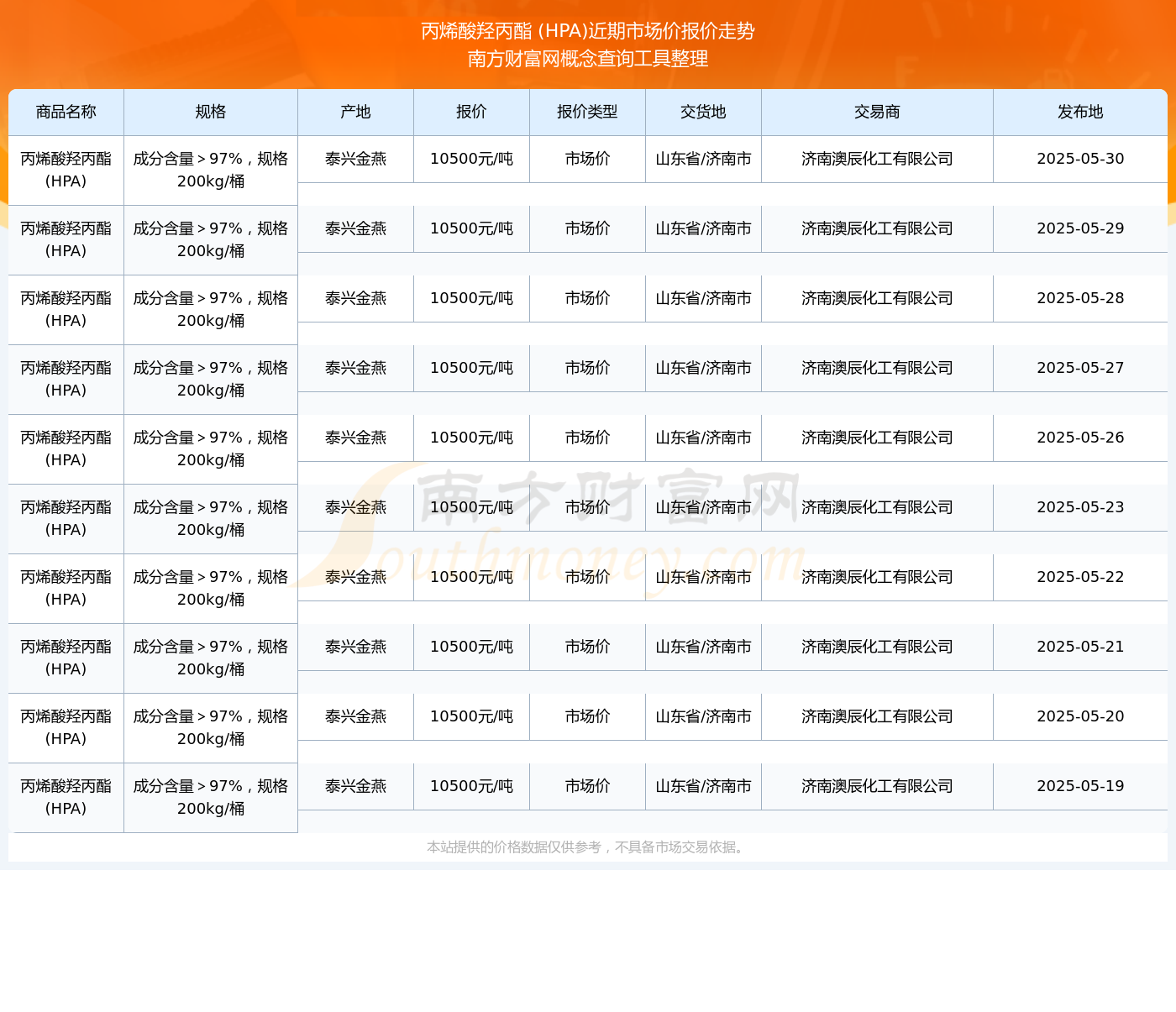The width and height of the screenshot is (1176, 1012).
Task: Click 山东省/济南市 in the 2025-05-28 row
Action: click(x=704, y=298)
